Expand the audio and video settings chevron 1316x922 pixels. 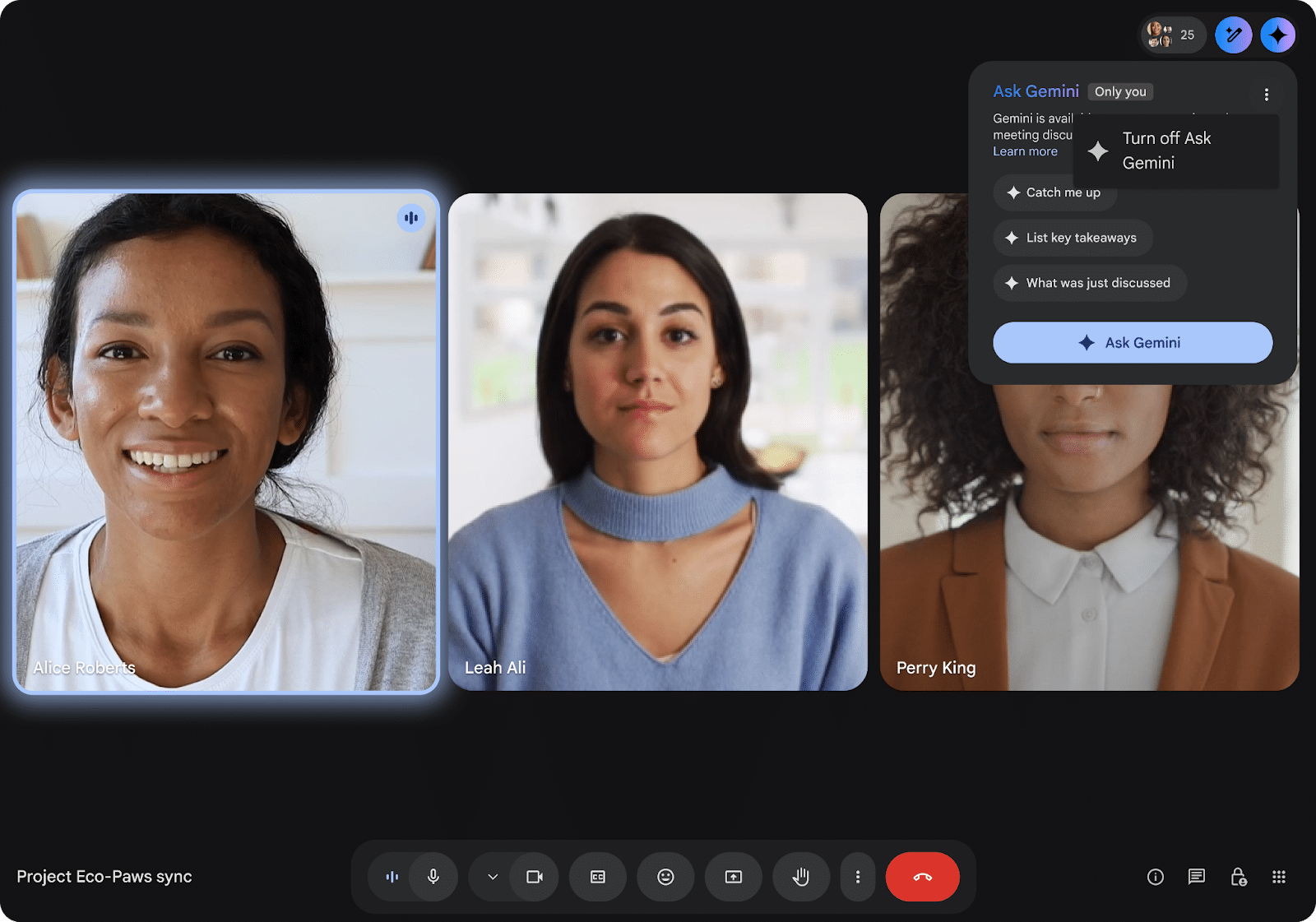[493, 877]
